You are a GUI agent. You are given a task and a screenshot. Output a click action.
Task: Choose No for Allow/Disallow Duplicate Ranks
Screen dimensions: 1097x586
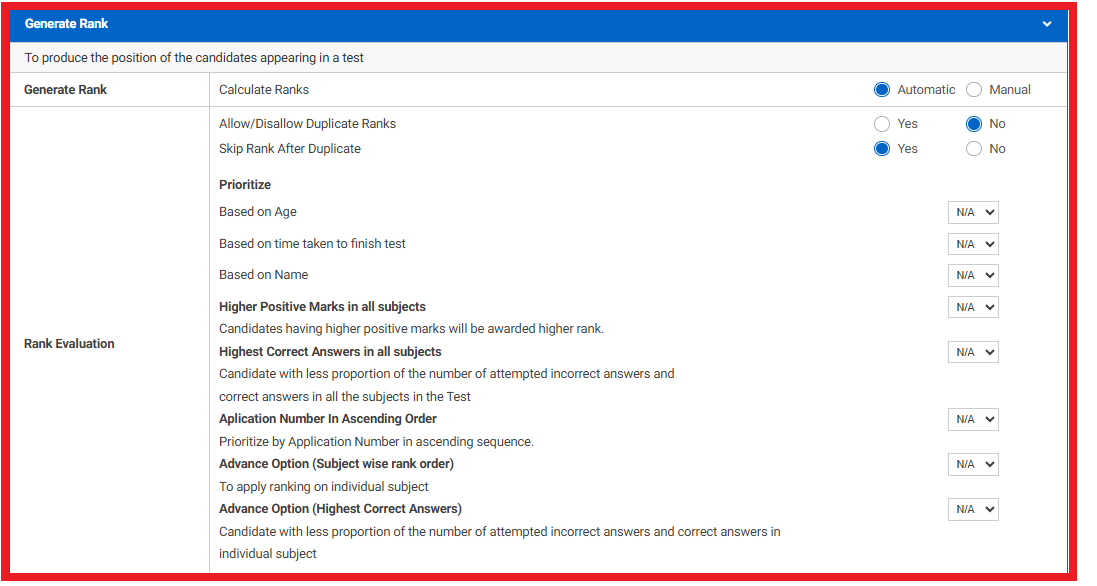973,124
